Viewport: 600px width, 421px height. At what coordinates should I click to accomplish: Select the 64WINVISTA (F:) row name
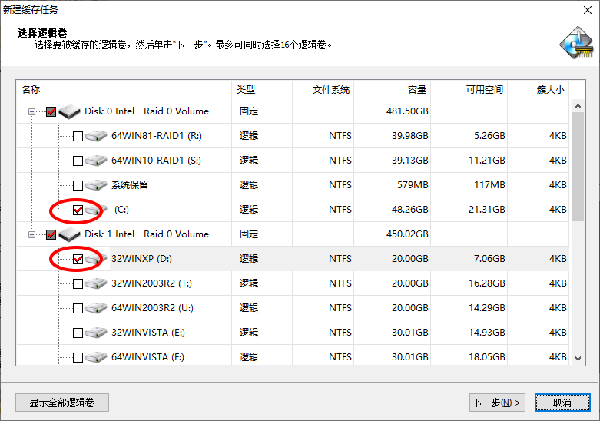coord(148,357)
